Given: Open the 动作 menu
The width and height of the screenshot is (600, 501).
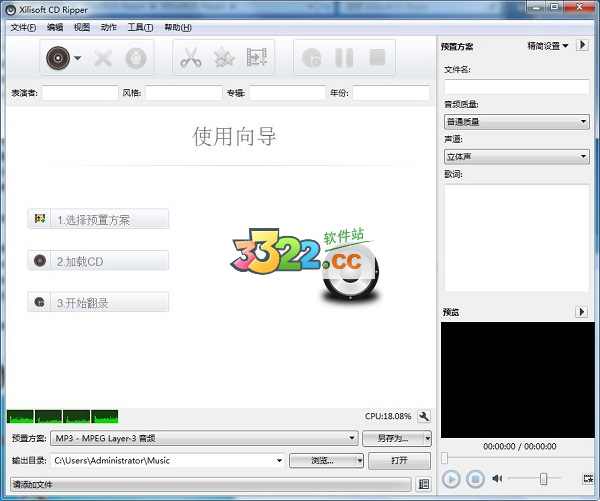Looking at the screenshot, I should coord(108,28).
